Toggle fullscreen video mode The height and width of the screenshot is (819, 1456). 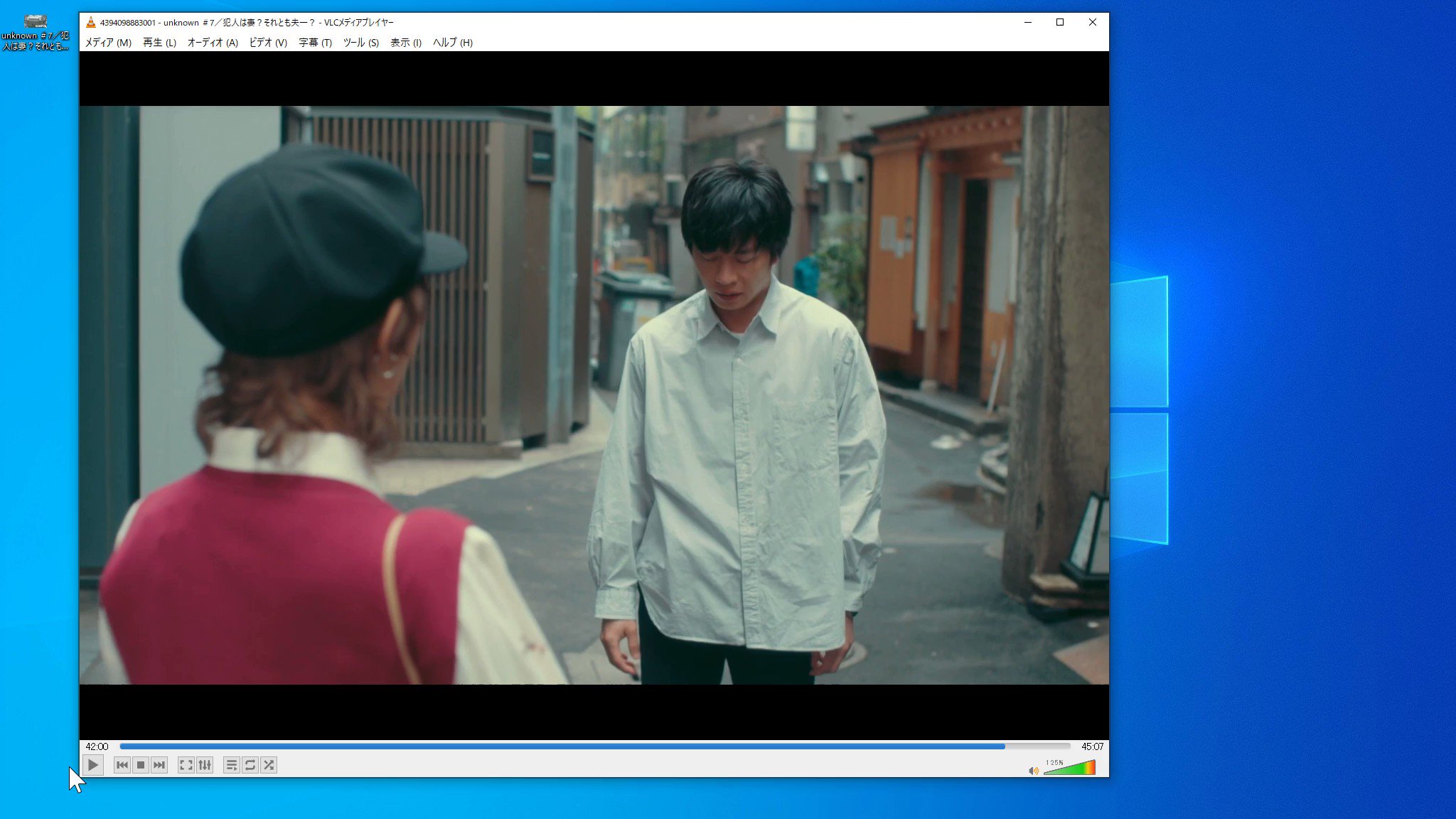point(187,765)
